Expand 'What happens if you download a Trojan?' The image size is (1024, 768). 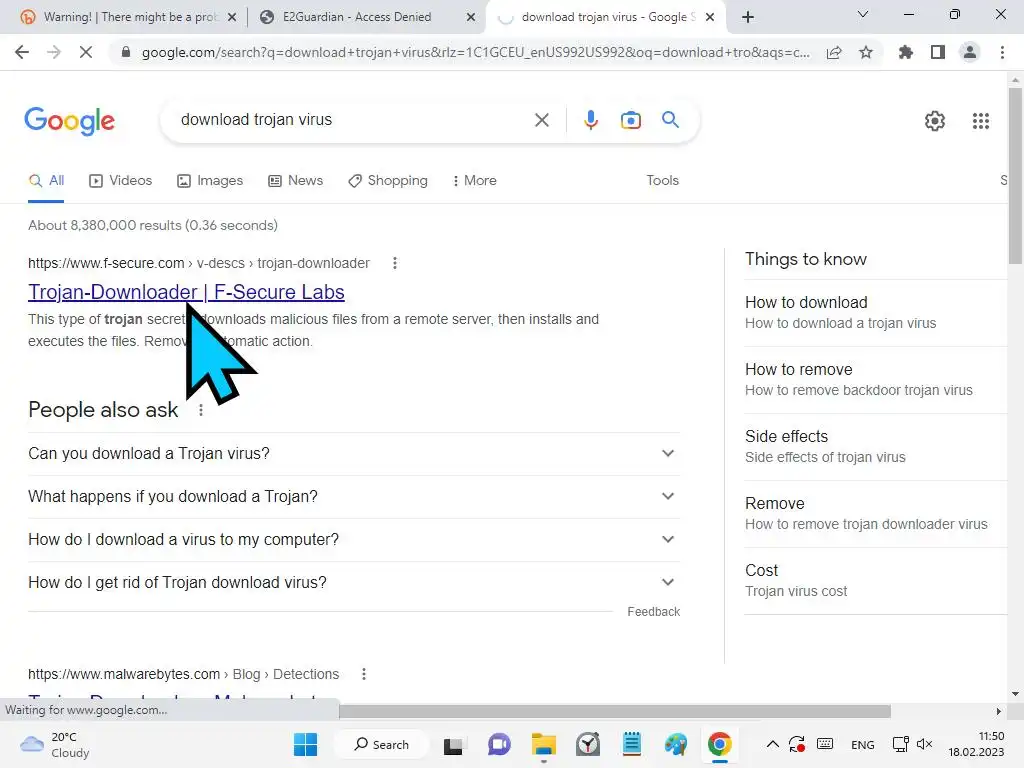(x=354, y=496)
